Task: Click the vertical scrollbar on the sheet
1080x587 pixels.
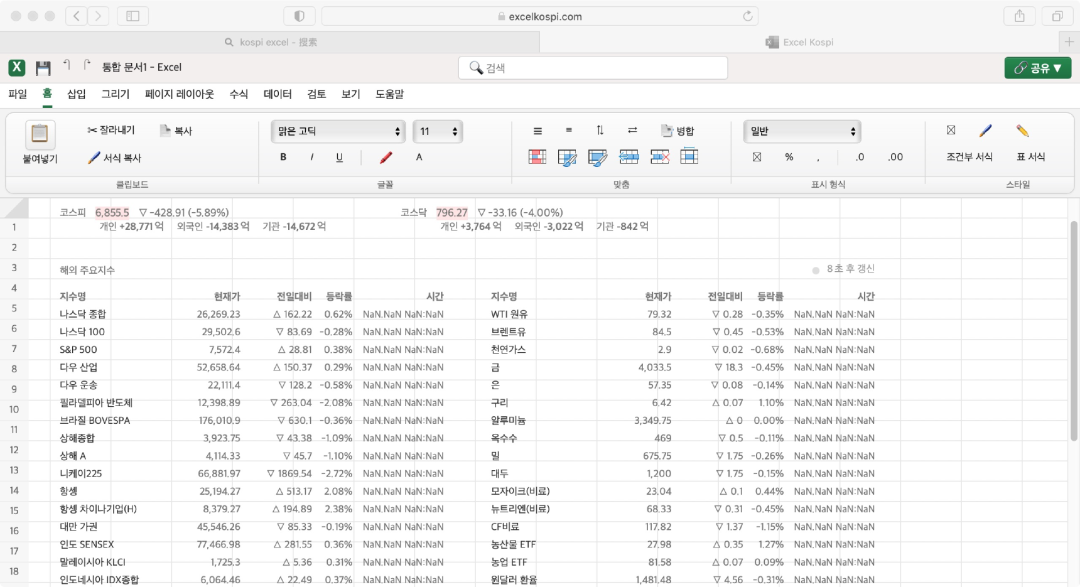Action: pos(1073,331)
